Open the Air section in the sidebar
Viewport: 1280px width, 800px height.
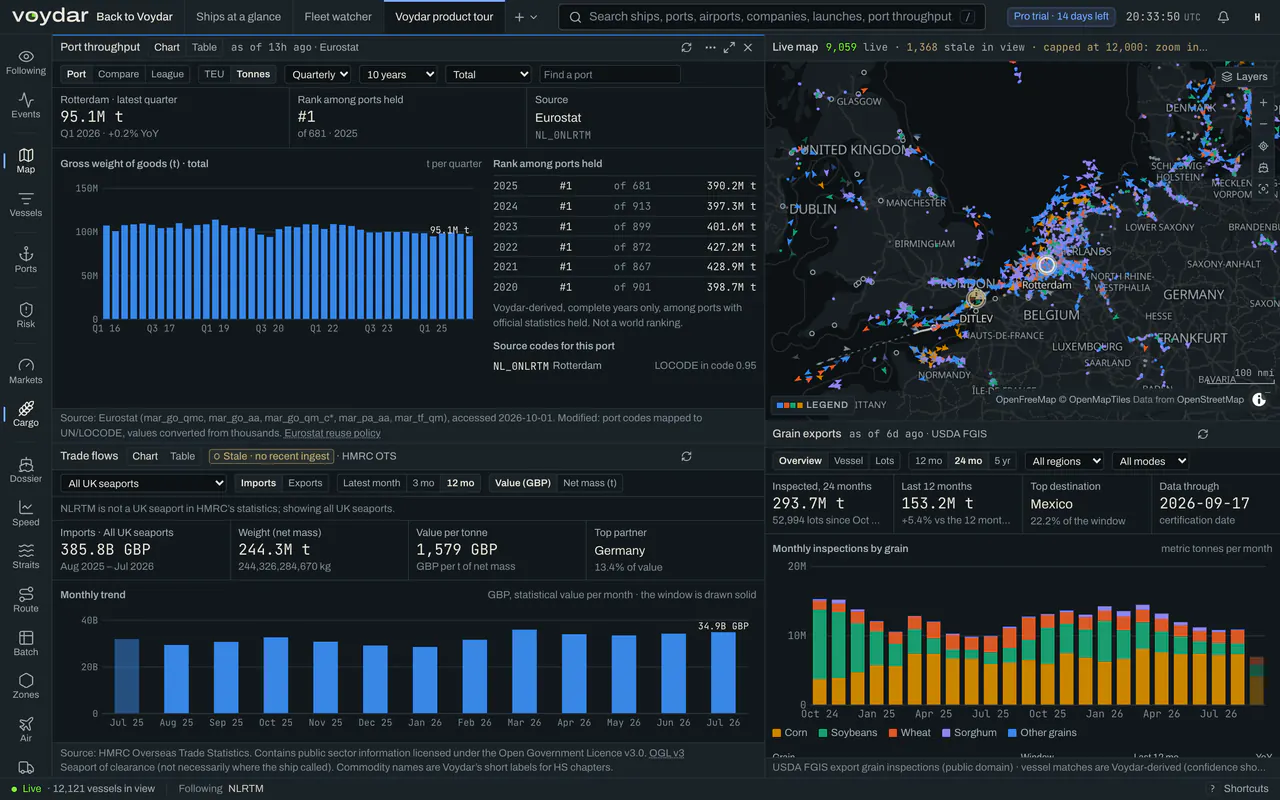click(x=26, y=729)
